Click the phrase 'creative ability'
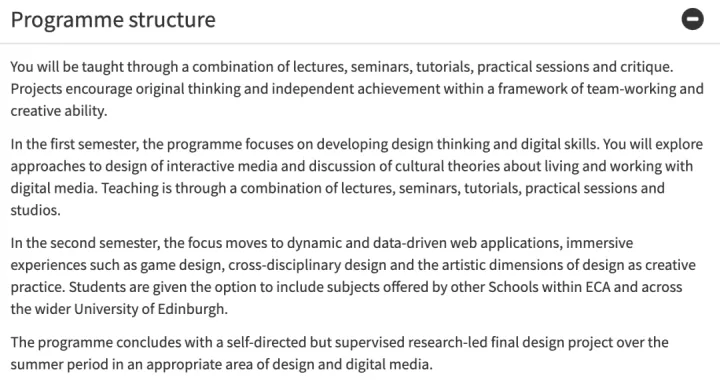The width and height of the screenshot is (720, 384). click(58, 111)
